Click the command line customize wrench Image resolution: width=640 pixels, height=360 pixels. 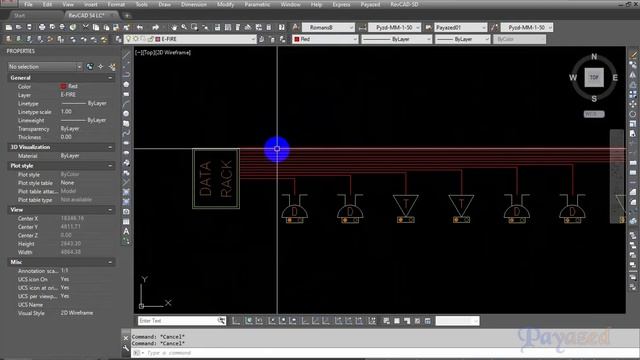pos(126,348)
